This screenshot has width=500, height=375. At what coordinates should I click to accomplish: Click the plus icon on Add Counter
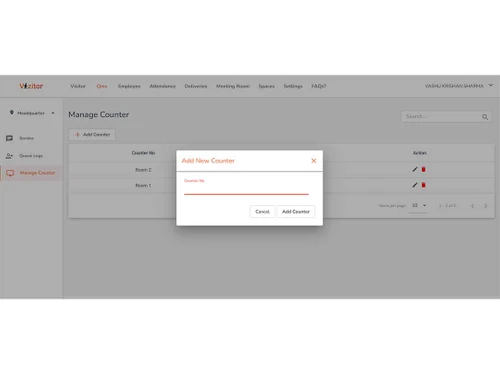(77, 134)
